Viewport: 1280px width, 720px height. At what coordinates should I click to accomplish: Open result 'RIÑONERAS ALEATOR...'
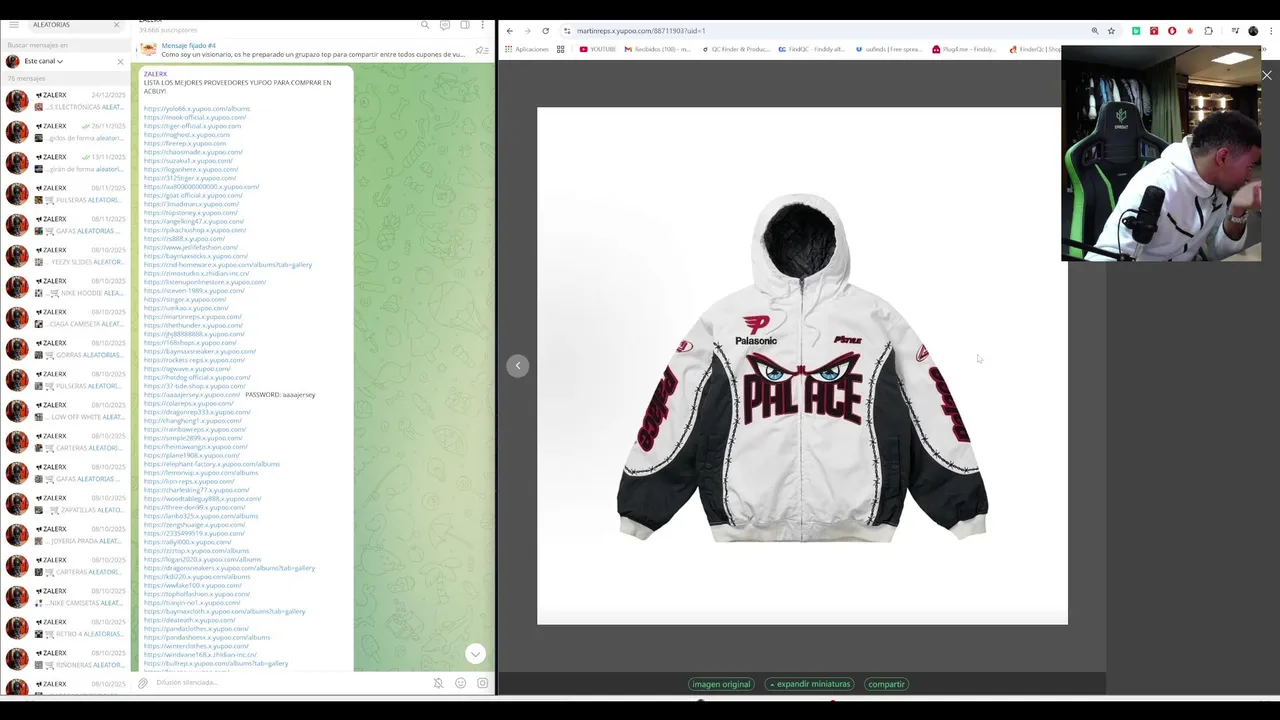(65, 659)
